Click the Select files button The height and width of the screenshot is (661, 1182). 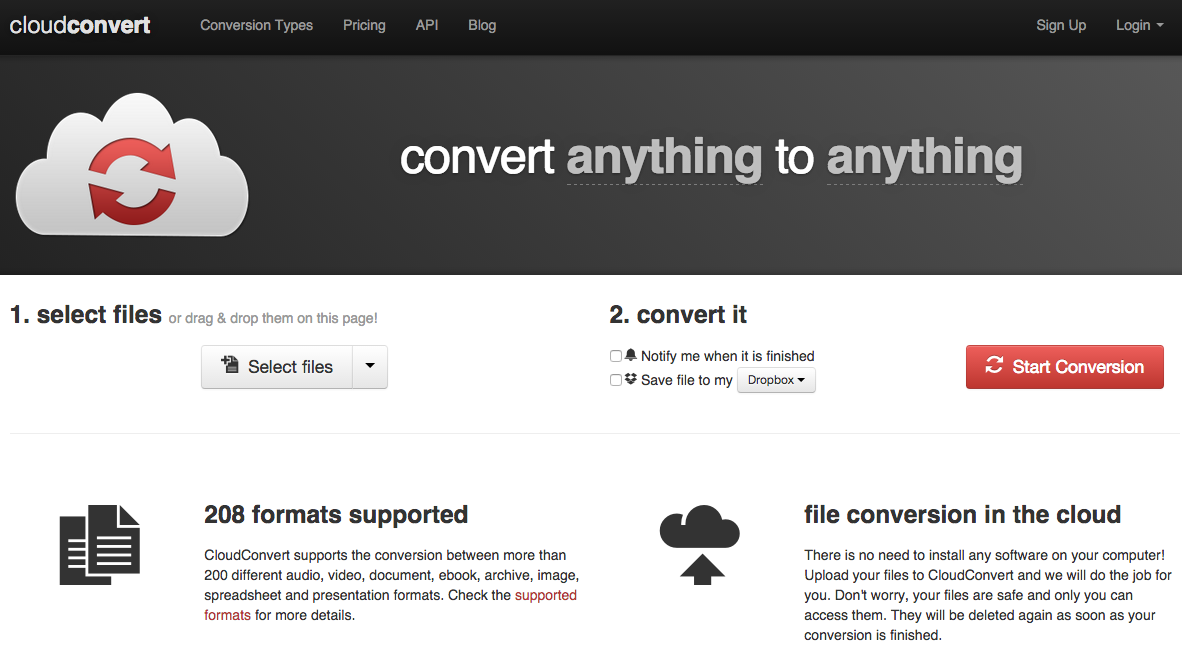[x=277, y=367]
